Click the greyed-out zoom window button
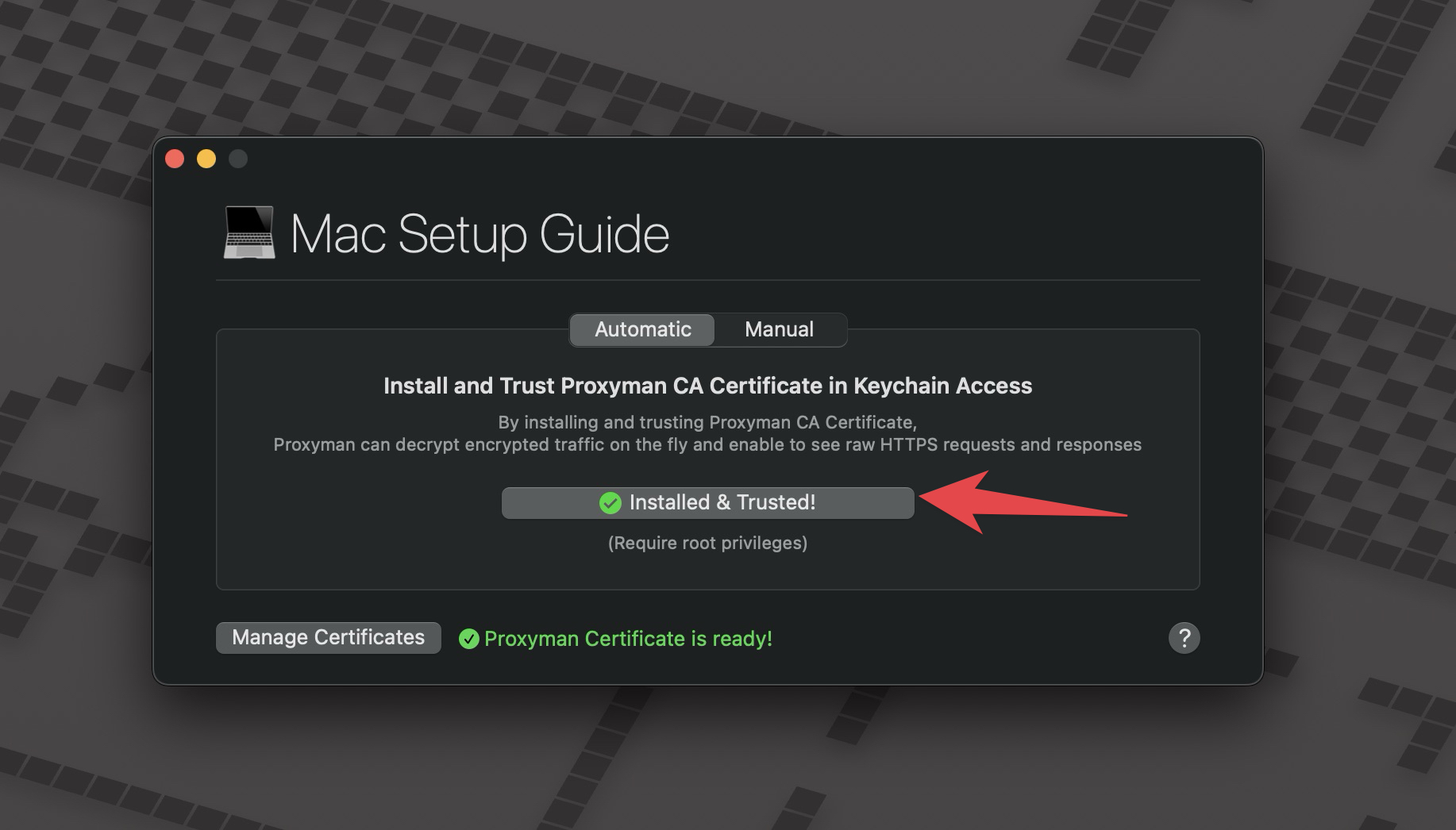This screenshot has width=1456, height=830. tap(238, 159)
